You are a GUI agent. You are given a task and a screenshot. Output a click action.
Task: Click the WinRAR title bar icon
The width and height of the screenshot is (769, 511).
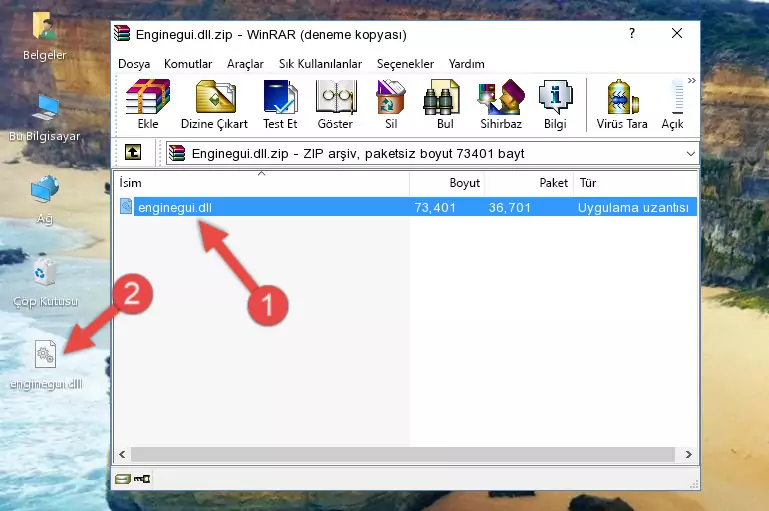click(122, 34)
